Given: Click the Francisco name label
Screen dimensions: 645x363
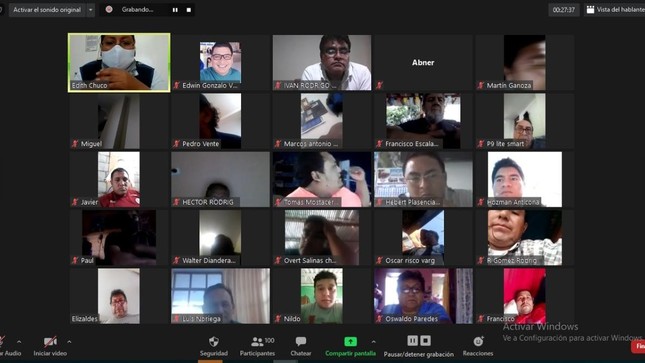Looking at the screenshot, I should click(x=501, y=319).
